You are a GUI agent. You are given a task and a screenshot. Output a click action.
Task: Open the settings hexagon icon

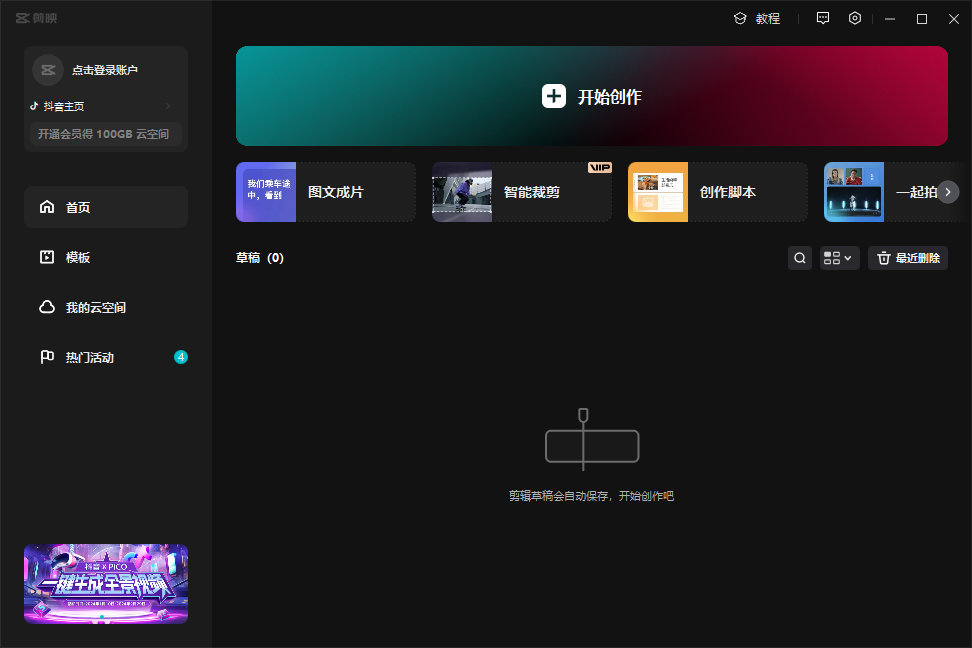click(x=855, y=18)
